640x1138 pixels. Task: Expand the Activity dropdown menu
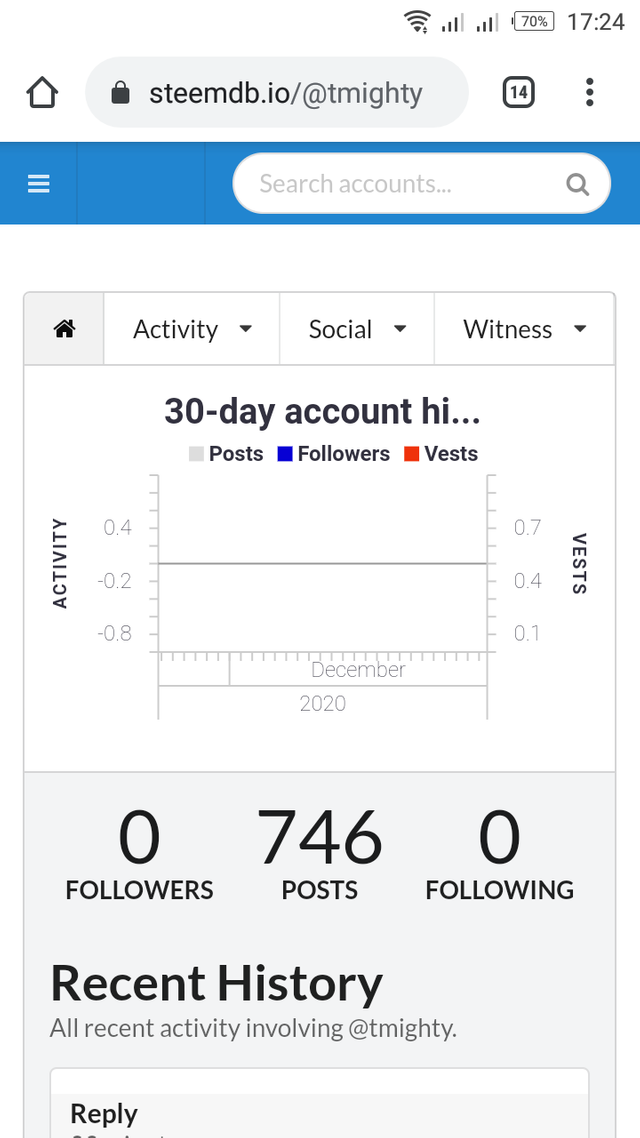tap(192, 329)
